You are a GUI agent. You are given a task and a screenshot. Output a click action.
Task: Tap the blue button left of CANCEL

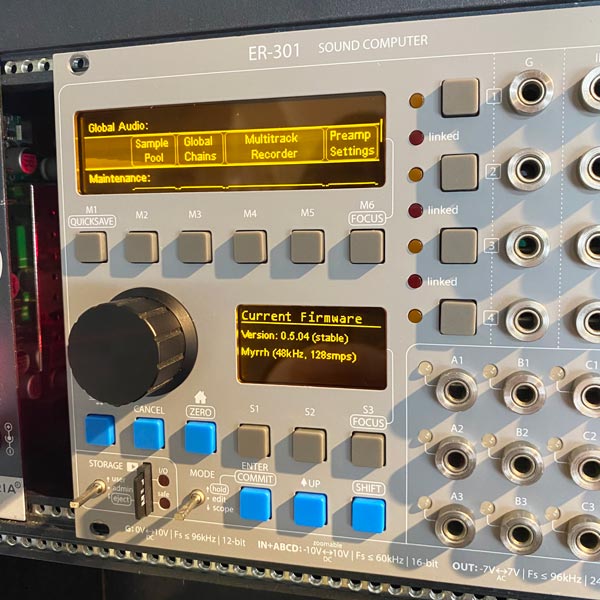(100, 430)
